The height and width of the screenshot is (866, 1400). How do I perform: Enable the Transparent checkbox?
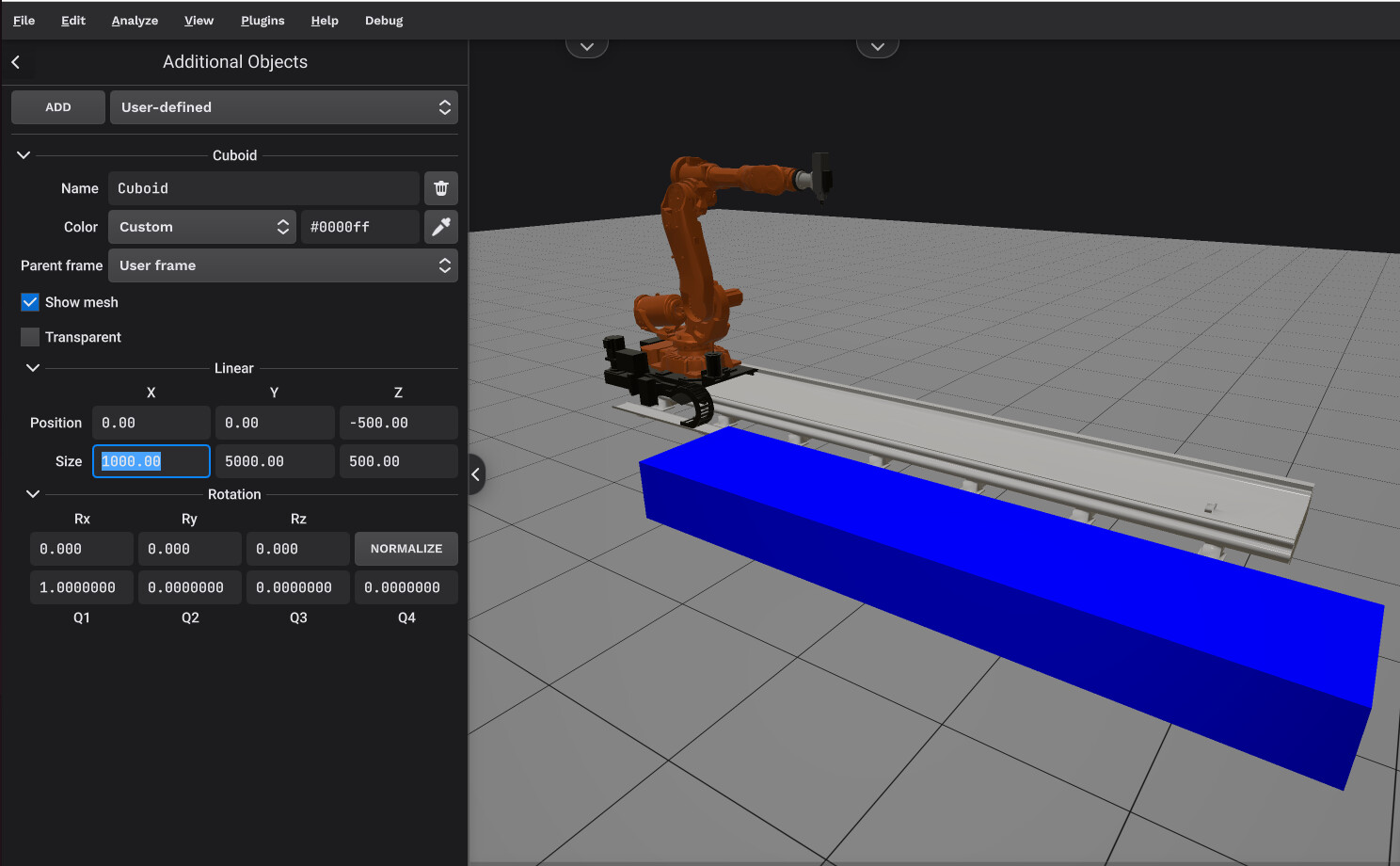pos(30,337)
